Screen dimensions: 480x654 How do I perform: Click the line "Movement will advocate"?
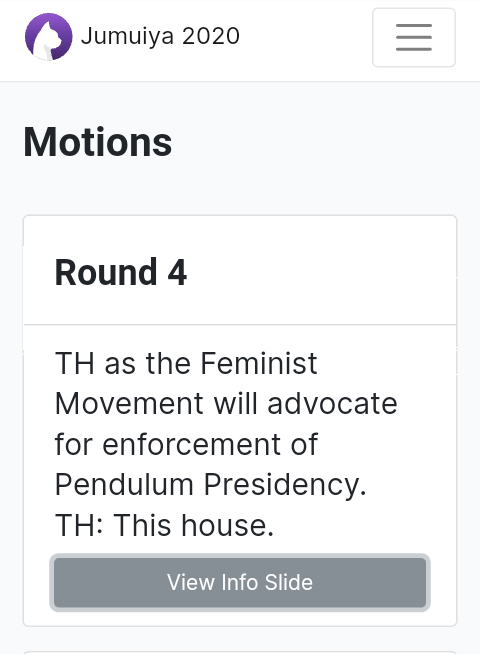point(226,404)
